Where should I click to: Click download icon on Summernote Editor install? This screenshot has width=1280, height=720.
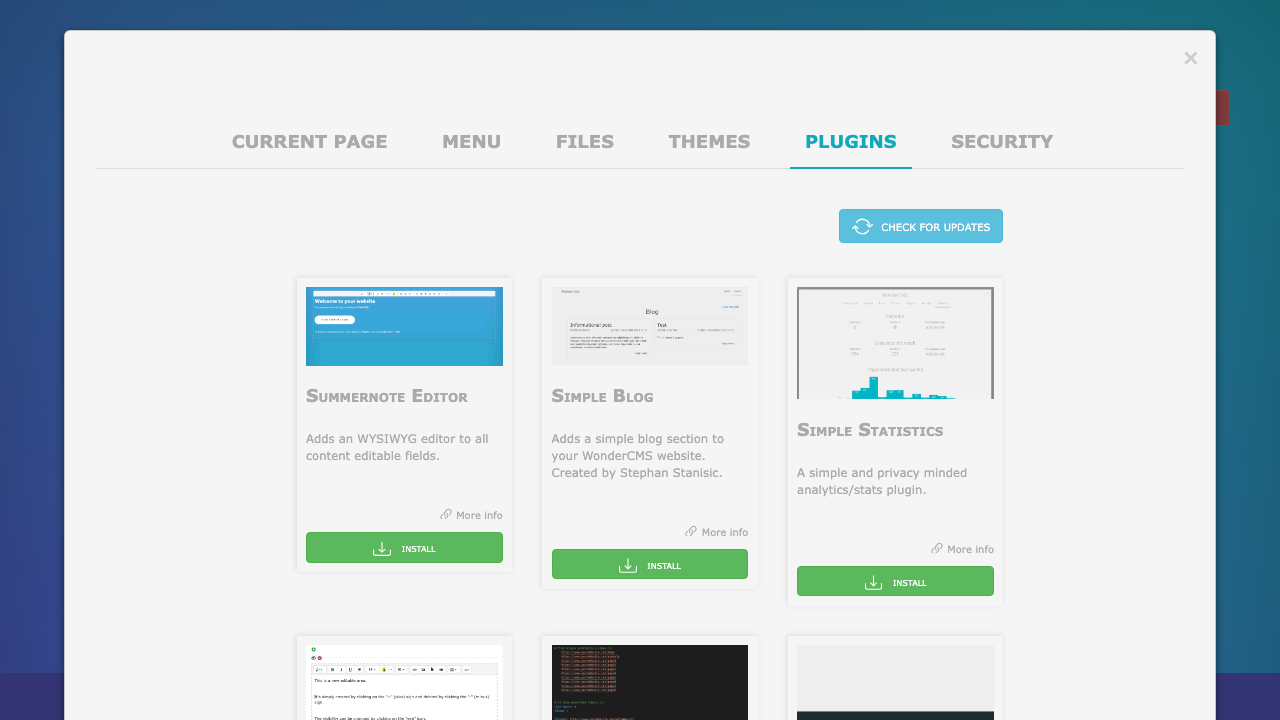(x=382, y=548)
